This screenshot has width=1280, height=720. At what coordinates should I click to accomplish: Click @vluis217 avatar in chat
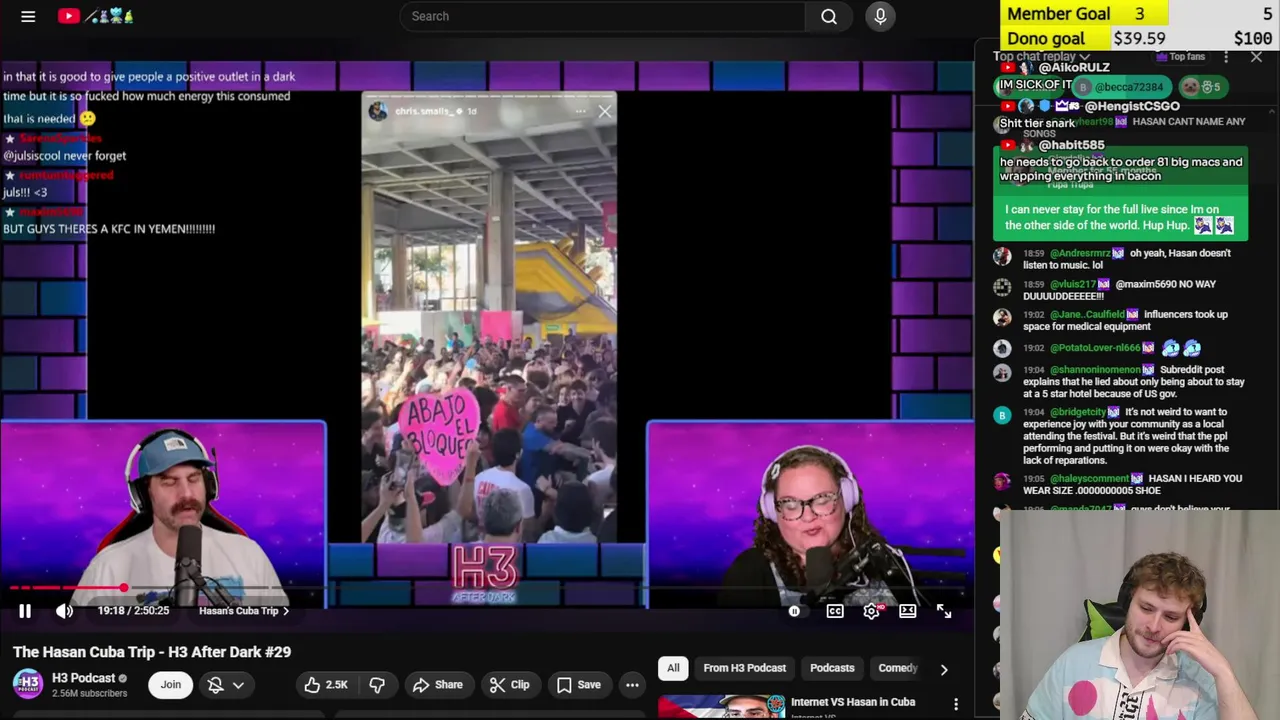tap(1002, 287)
